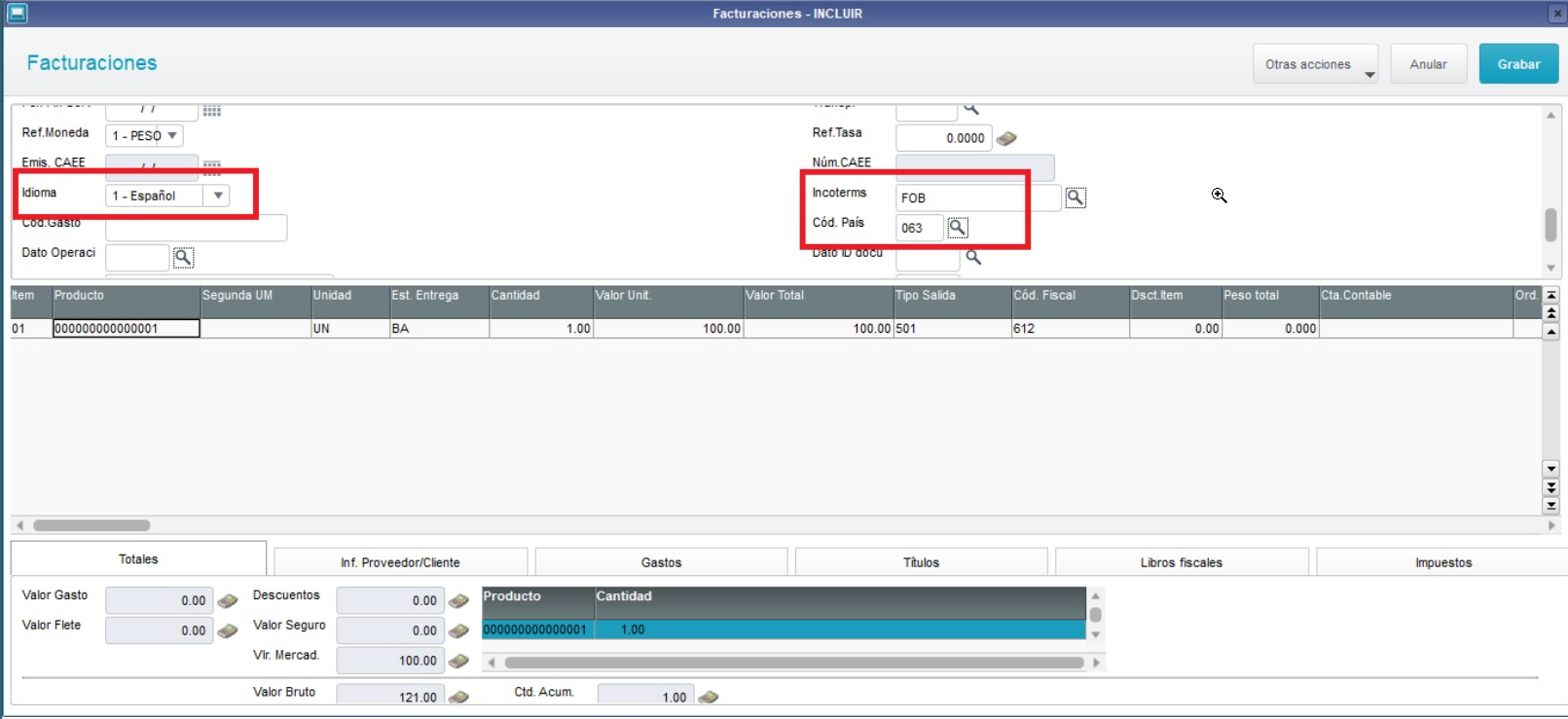Click scroll right arrow of items grid
This screenshot has width=1568, height=719.
[1551, 525]
